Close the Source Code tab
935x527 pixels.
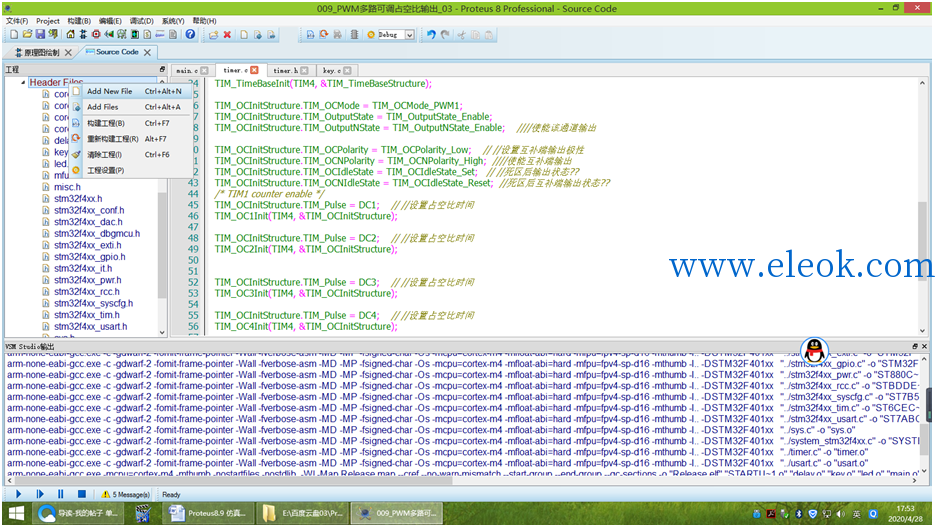tap(147, 52)
